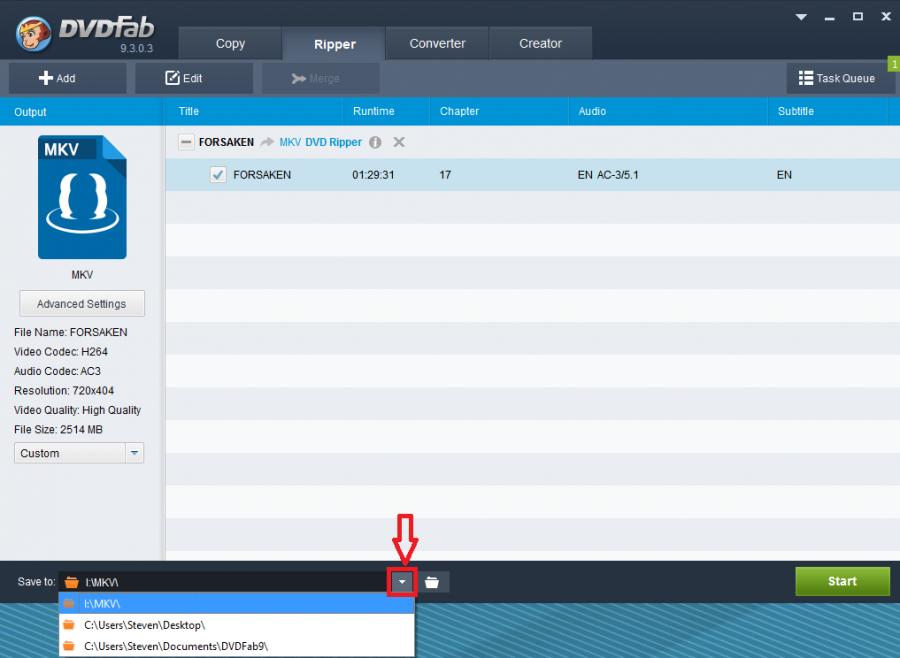Click the File Name: FORSAKEN text
The width and height of the screenshot is (900, 658).
click(71, 332)
